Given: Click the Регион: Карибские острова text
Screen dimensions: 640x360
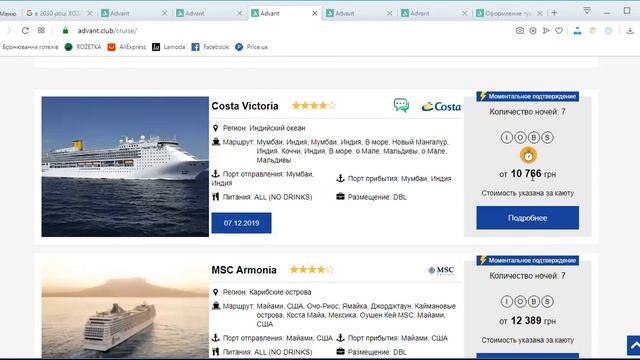Looking at the screenshot, I should [267, 292].
